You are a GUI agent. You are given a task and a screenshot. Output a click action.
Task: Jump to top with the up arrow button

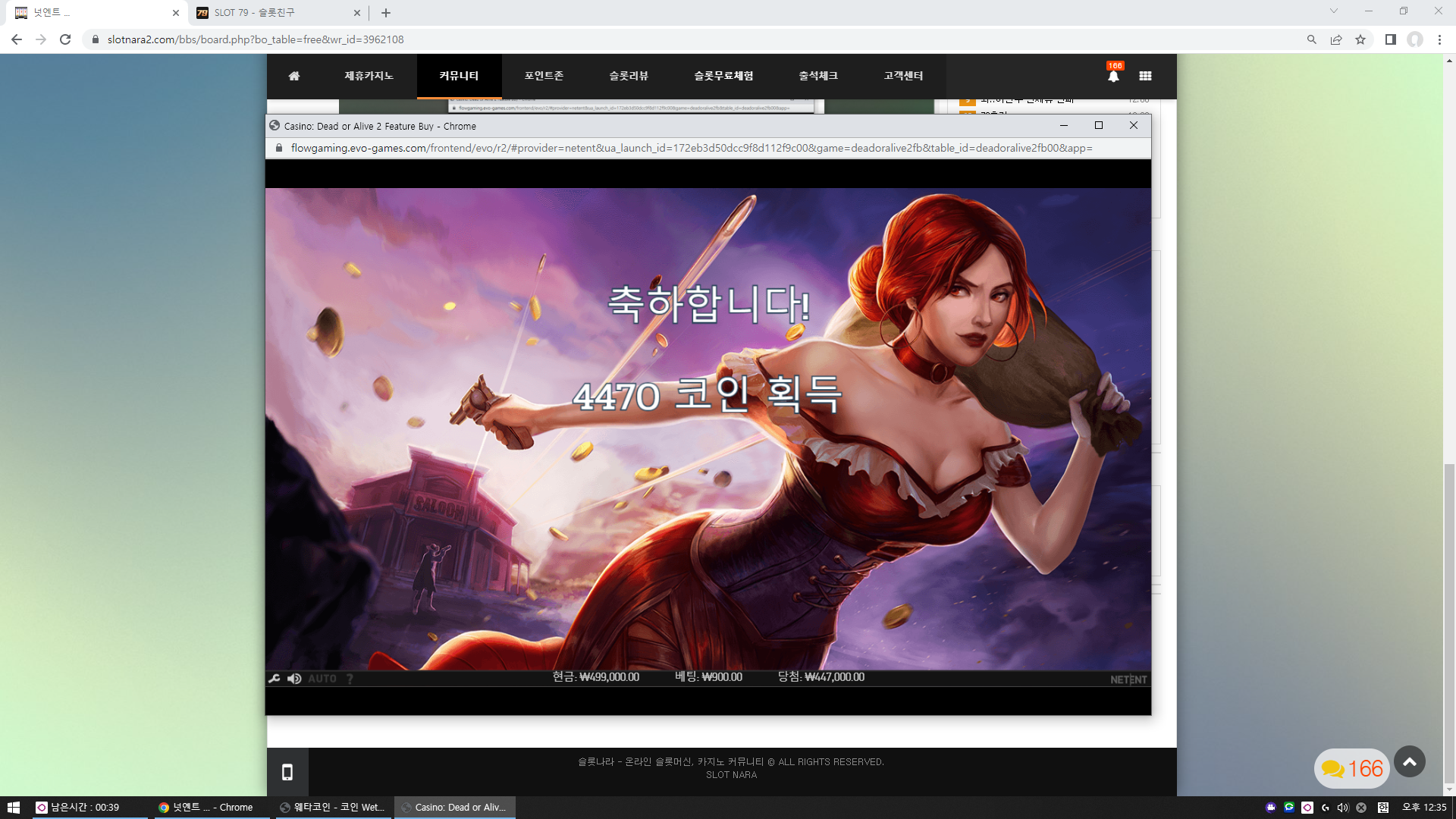pyautogui.click(x=1410, y=762)
